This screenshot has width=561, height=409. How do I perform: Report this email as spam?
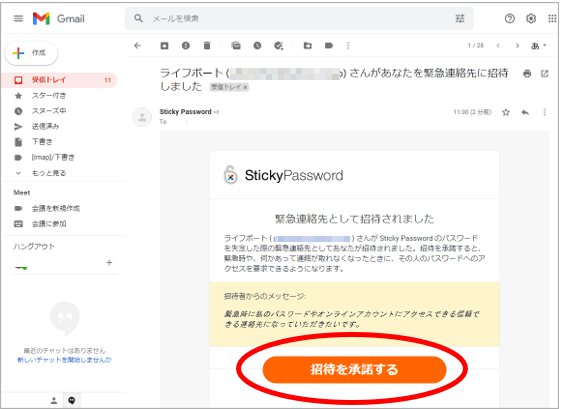(185, 45)
